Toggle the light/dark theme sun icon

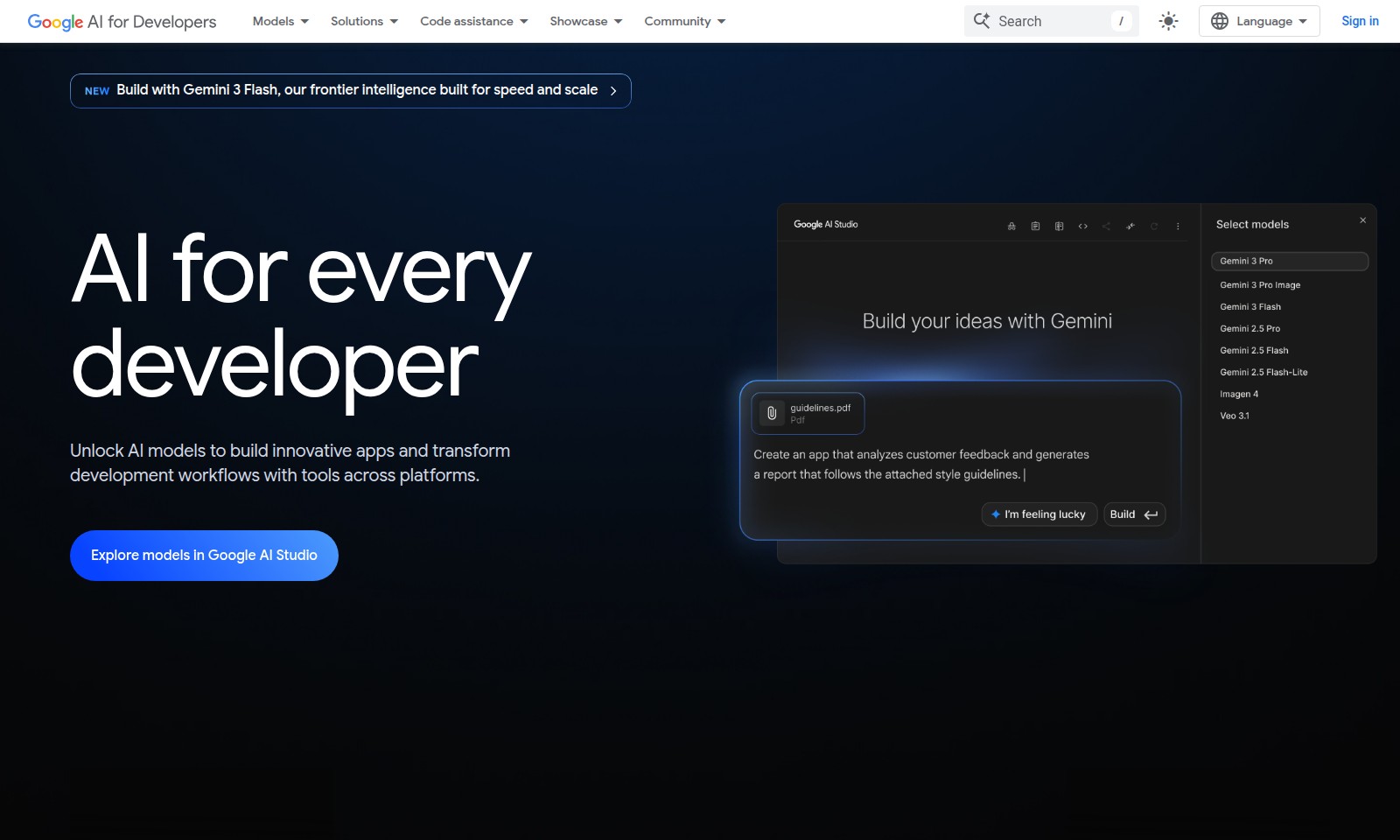click(x=1169, y=21)
